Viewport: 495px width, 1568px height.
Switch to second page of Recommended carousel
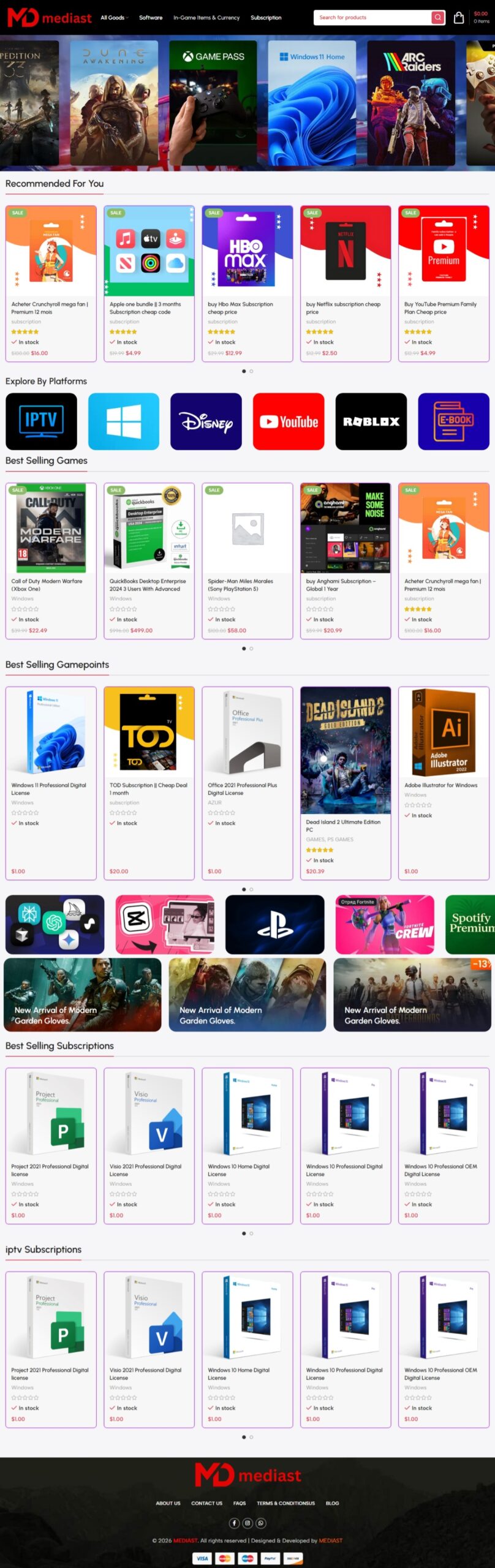pos(251,371)
